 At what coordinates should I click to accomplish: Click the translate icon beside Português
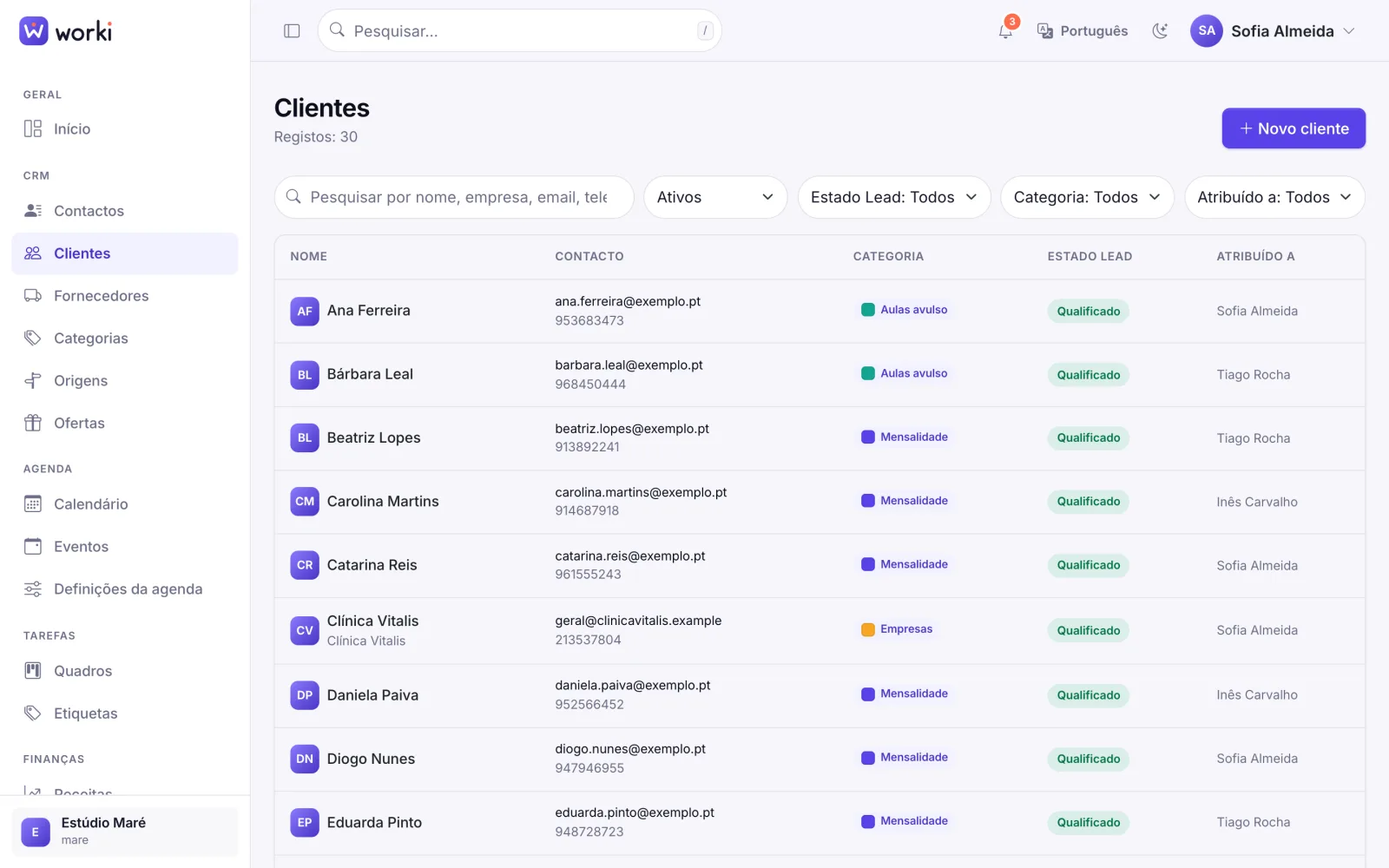coord(1045,31)
